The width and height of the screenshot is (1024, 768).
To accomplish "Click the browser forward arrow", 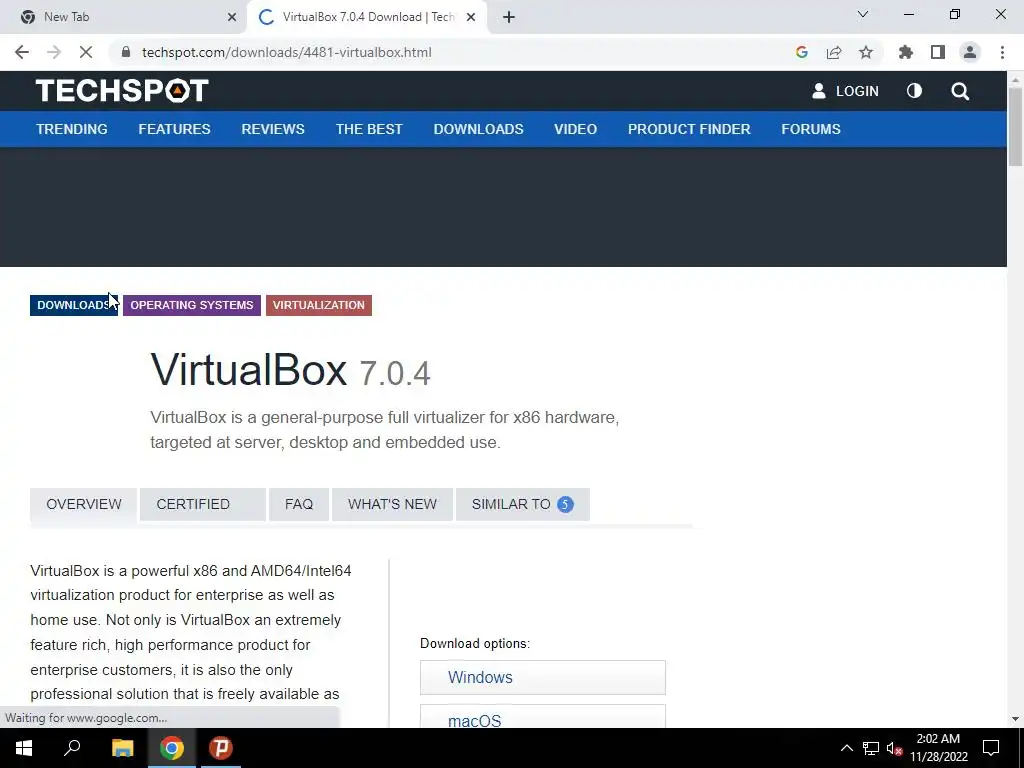I will (54, 52).
